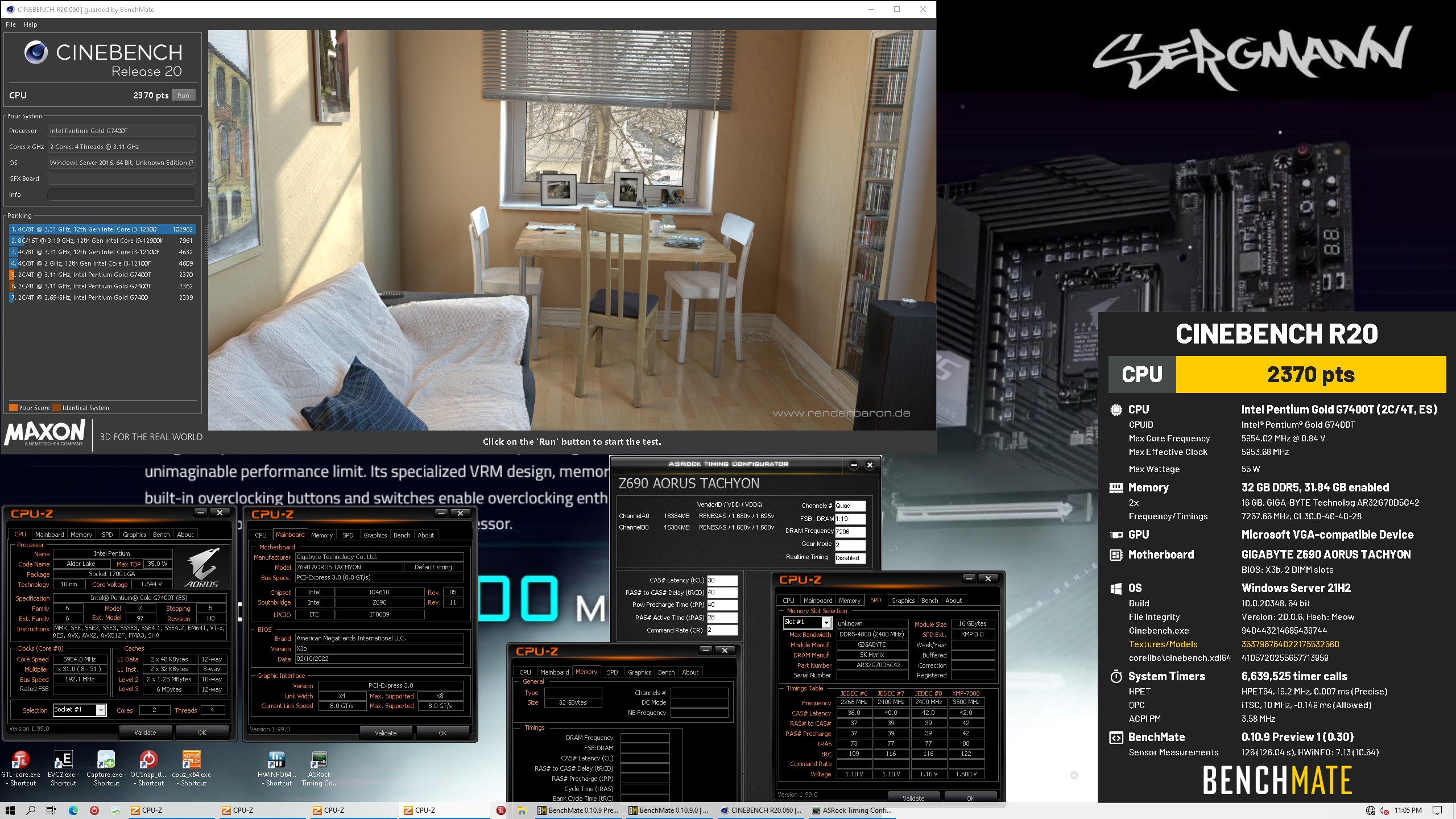The width and height of the screenshot is (1456, 819).
Task: Select the Graphics tab in the CPU-Z Mainboard window
Action: 375,535
